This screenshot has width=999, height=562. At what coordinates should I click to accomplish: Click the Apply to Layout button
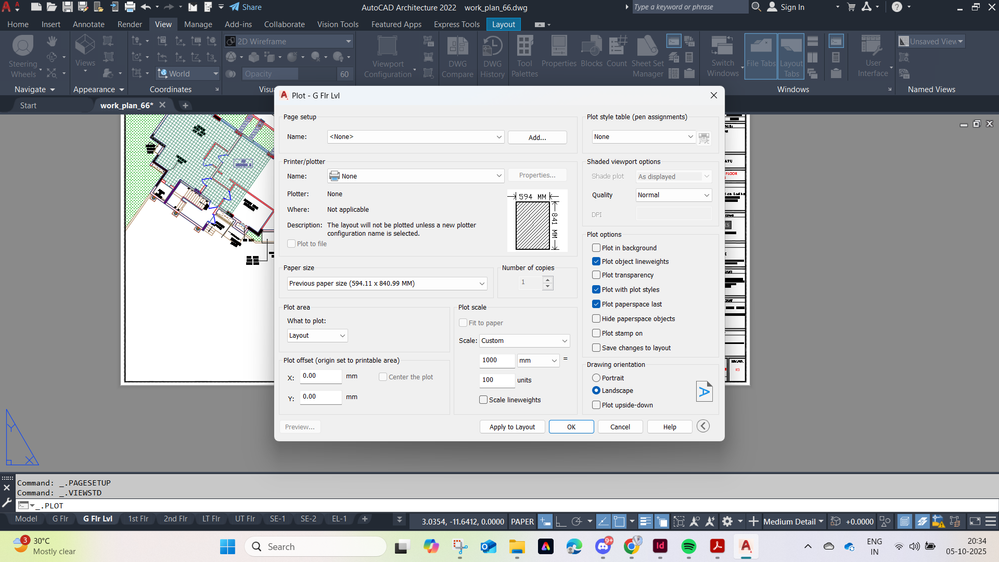[512, 427]
